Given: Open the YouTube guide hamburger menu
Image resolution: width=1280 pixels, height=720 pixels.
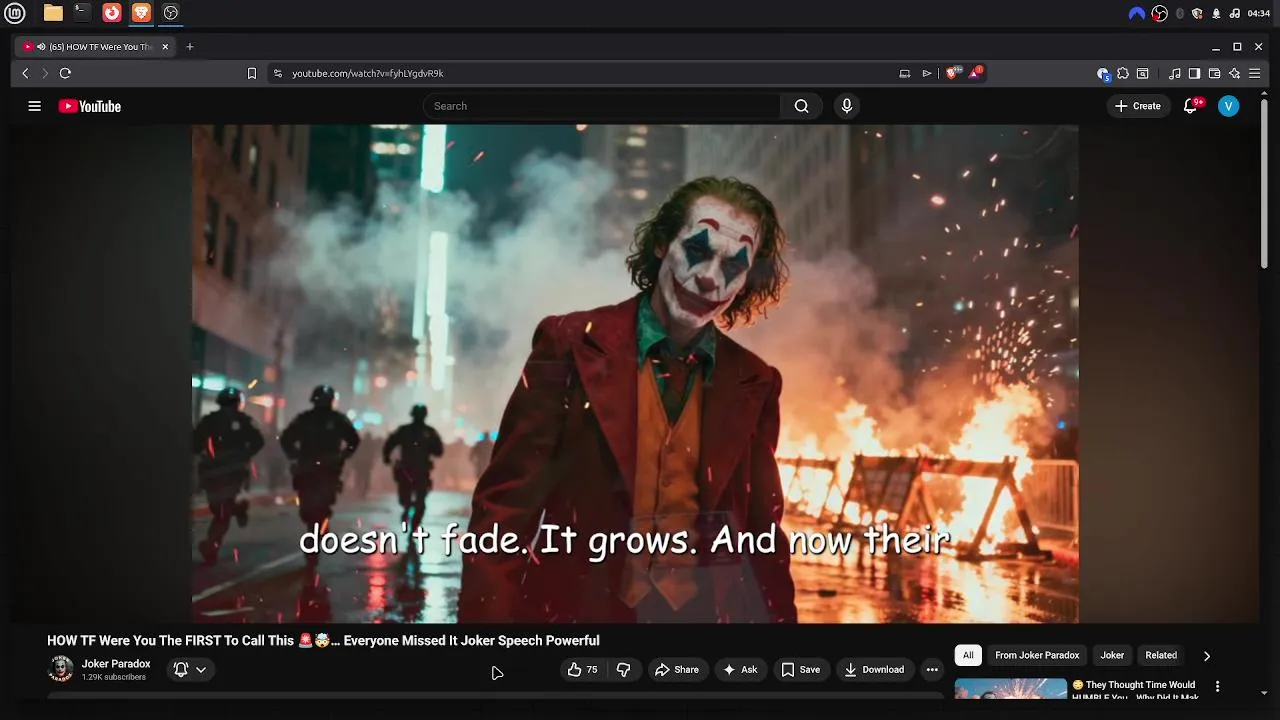Looking at the screenshot, I should click(x=35, y=106).
